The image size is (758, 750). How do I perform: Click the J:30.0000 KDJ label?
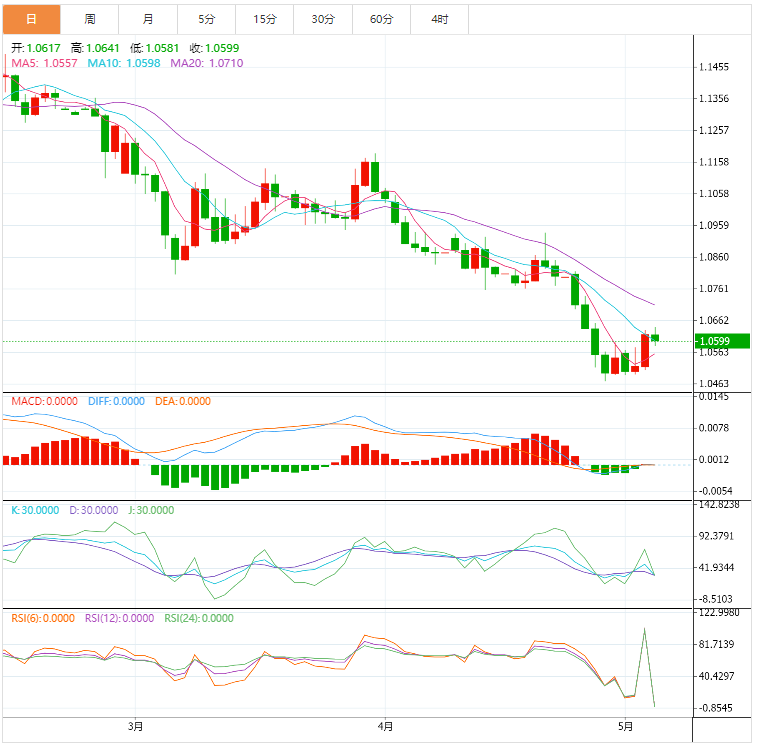tap(151, 510)
